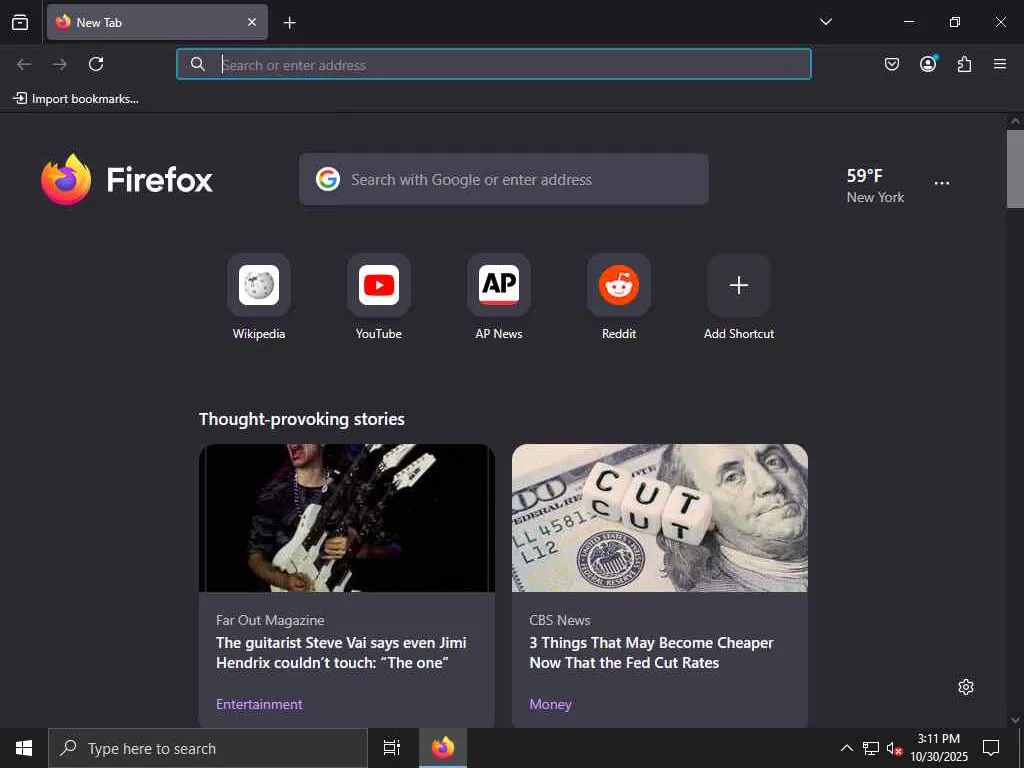Show hidden system tray icons
Viewport: 1024px width, 768px height.
click(846, 748)
